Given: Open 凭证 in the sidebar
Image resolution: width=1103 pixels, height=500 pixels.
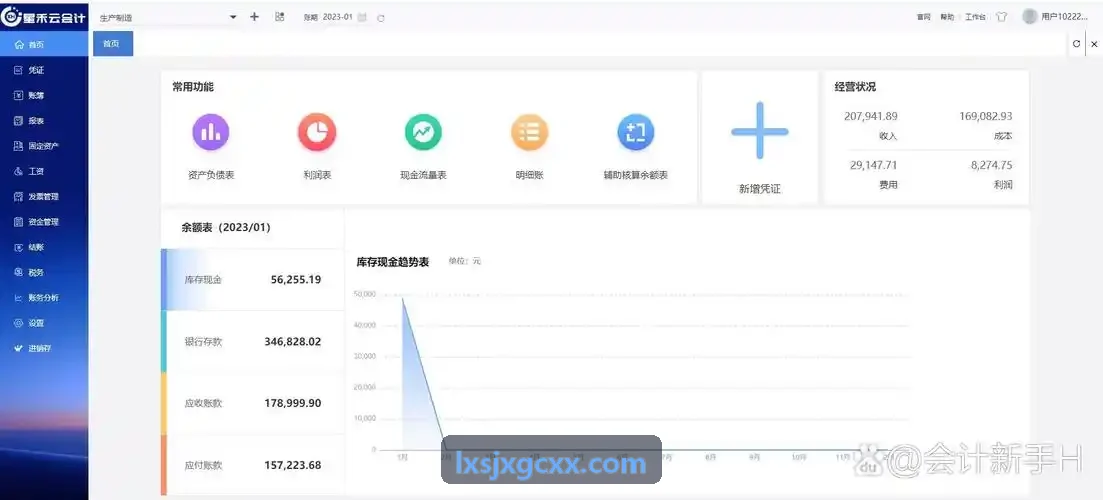Looking at the screenshot, I should point(44,70).
